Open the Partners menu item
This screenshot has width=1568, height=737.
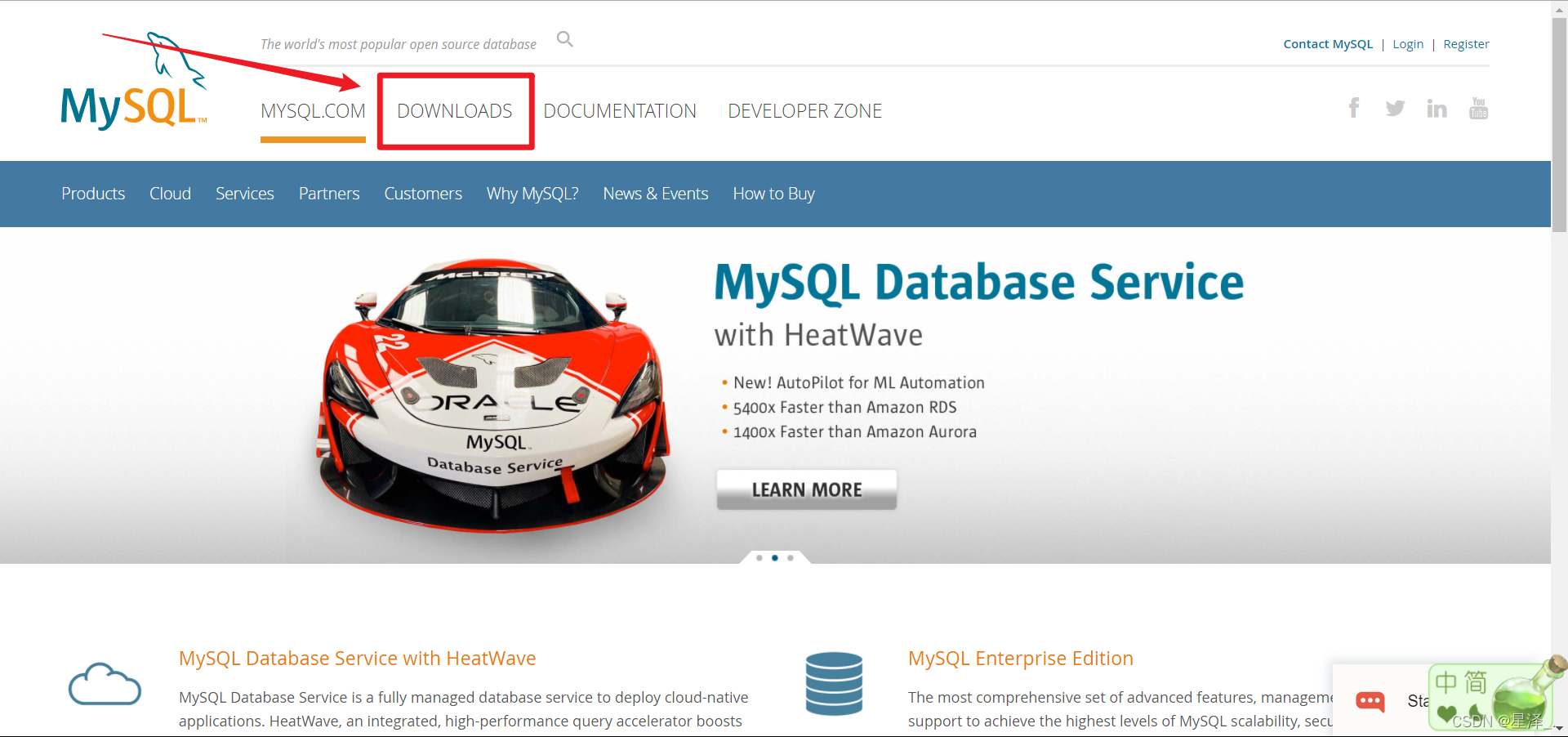329,194
